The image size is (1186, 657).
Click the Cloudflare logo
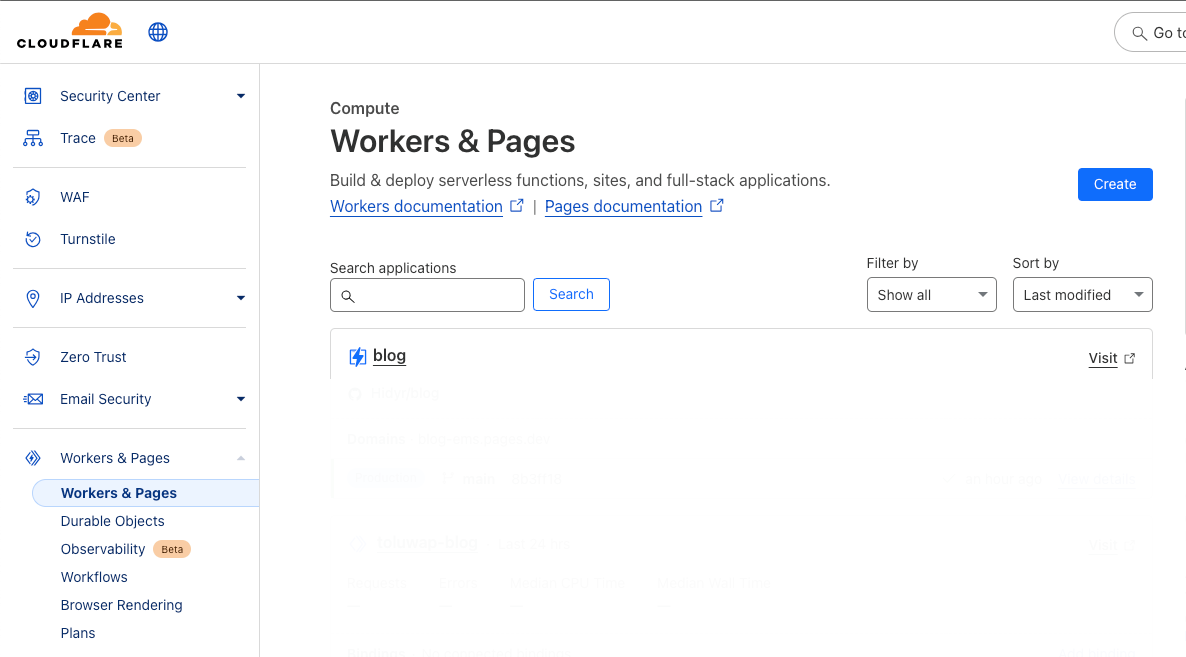[70, 31]
